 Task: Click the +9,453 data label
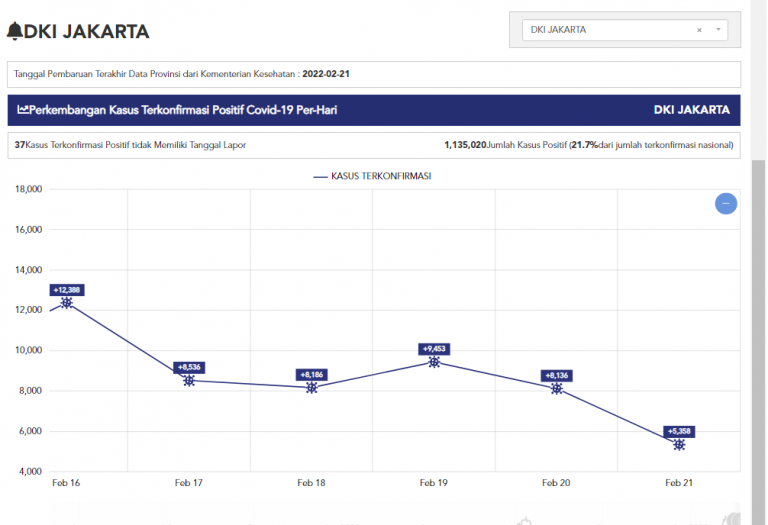click(x=435, y=349)
